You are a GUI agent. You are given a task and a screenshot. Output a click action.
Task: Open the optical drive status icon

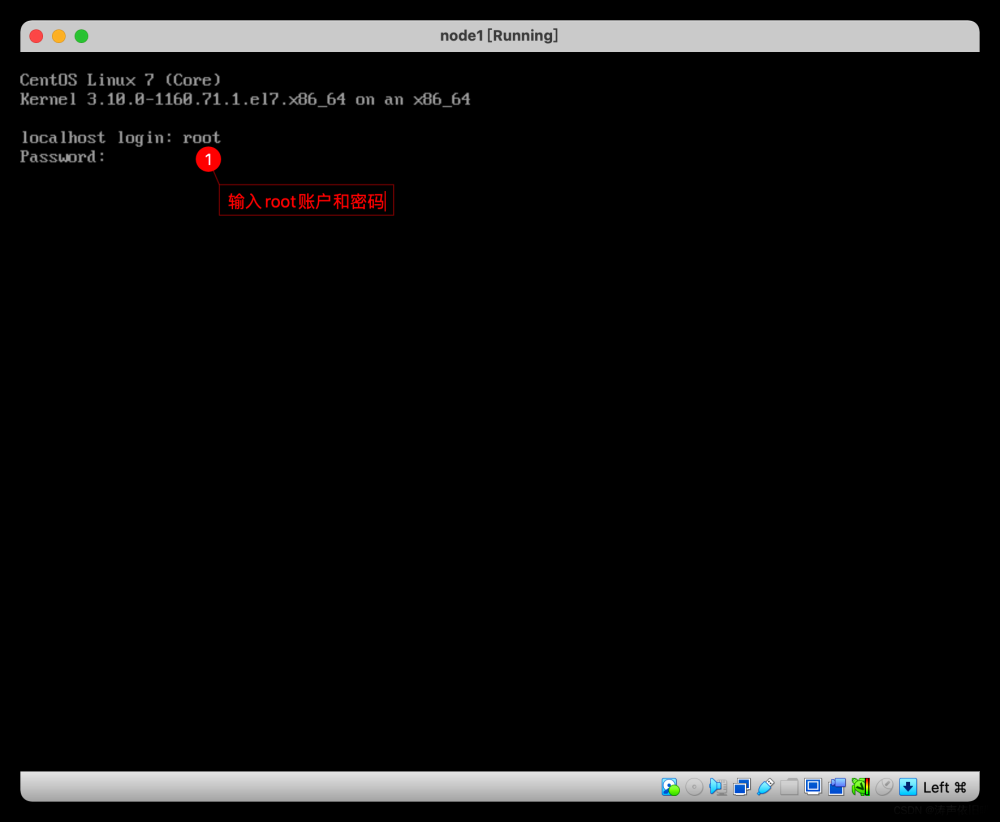(694, 787)
